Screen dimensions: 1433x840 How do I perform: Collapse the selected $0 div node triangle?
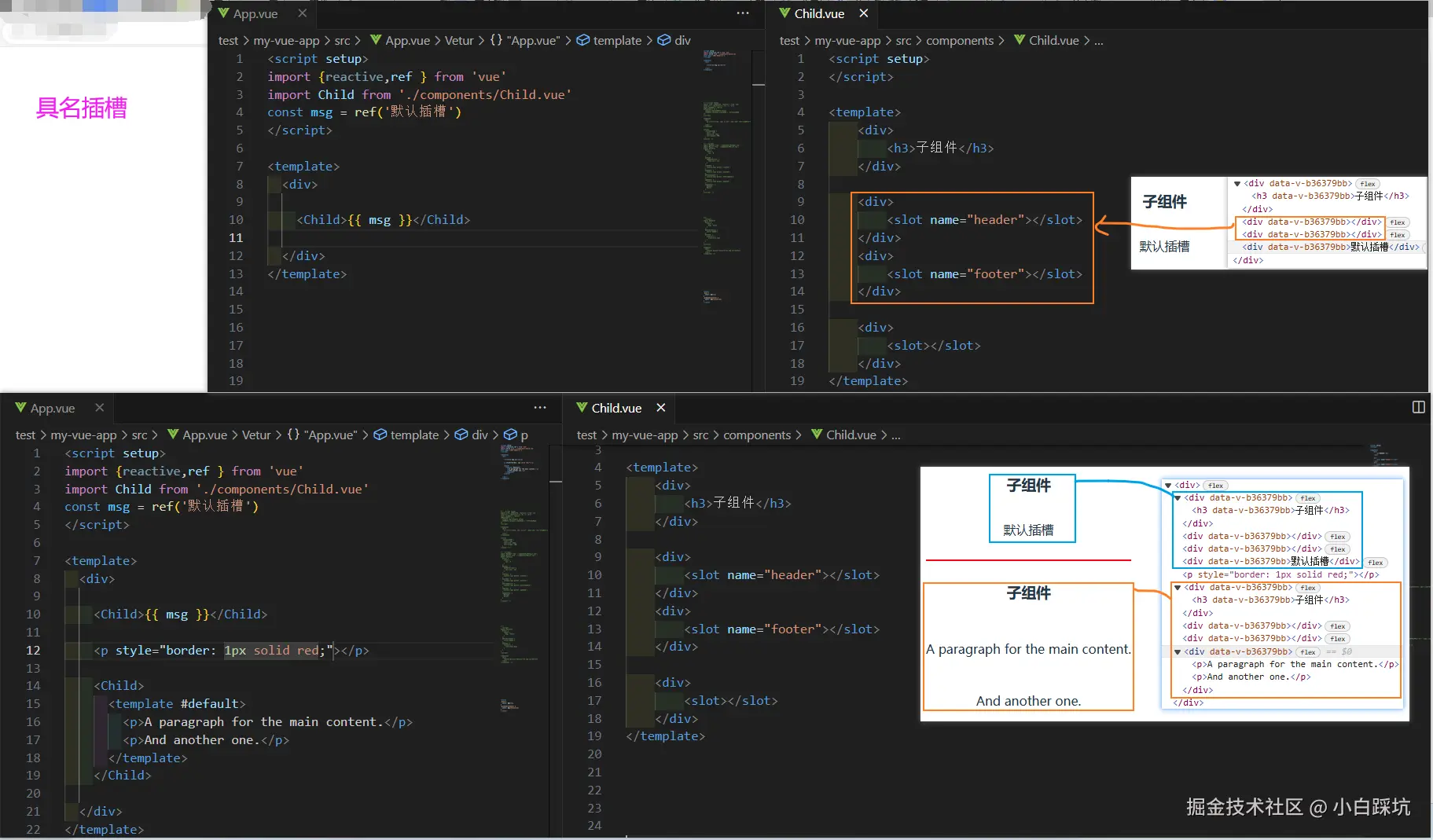point(1178,652)
